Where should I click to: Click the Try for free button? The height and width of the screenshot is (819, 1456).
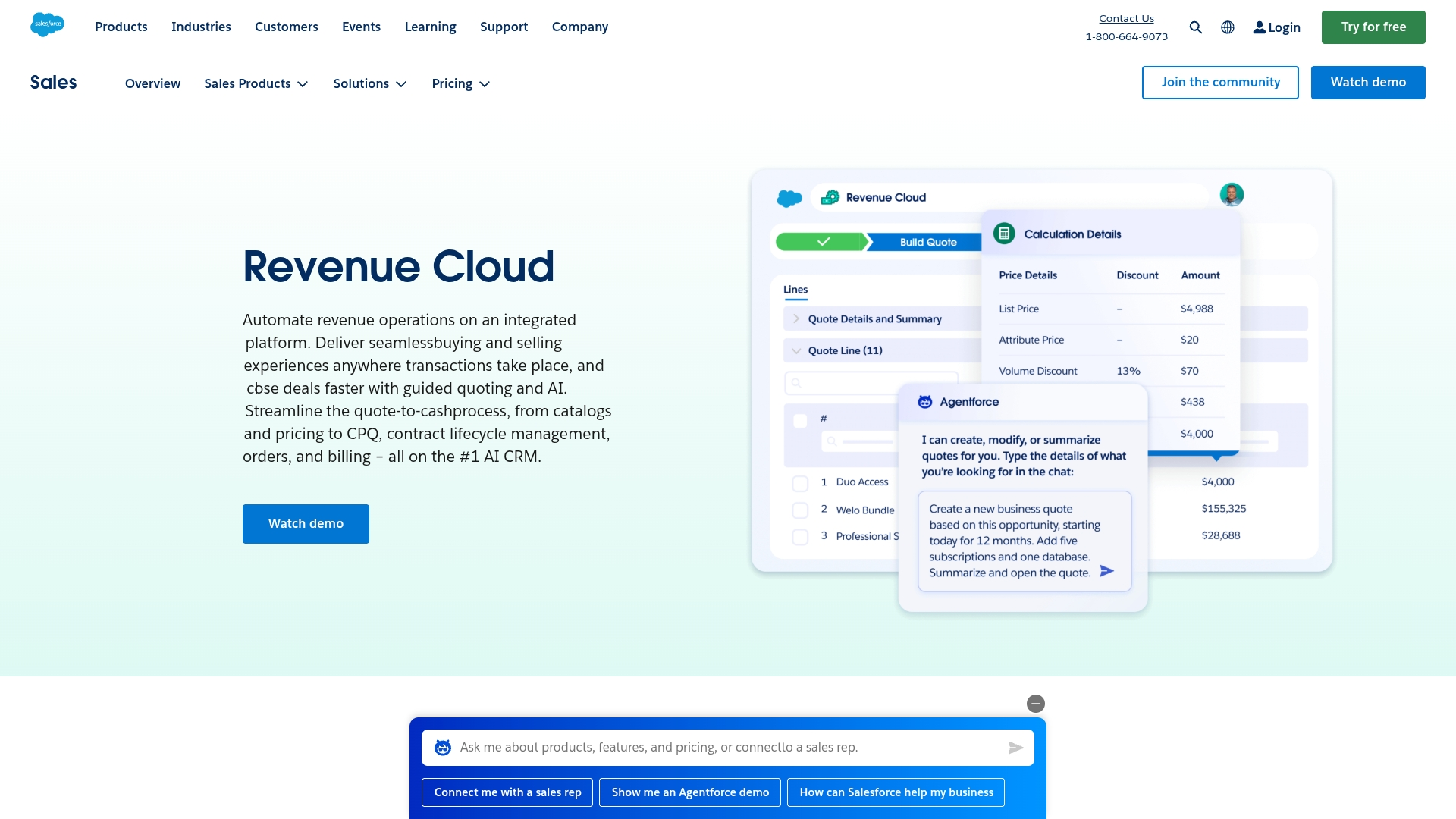tap(1373, 27)
